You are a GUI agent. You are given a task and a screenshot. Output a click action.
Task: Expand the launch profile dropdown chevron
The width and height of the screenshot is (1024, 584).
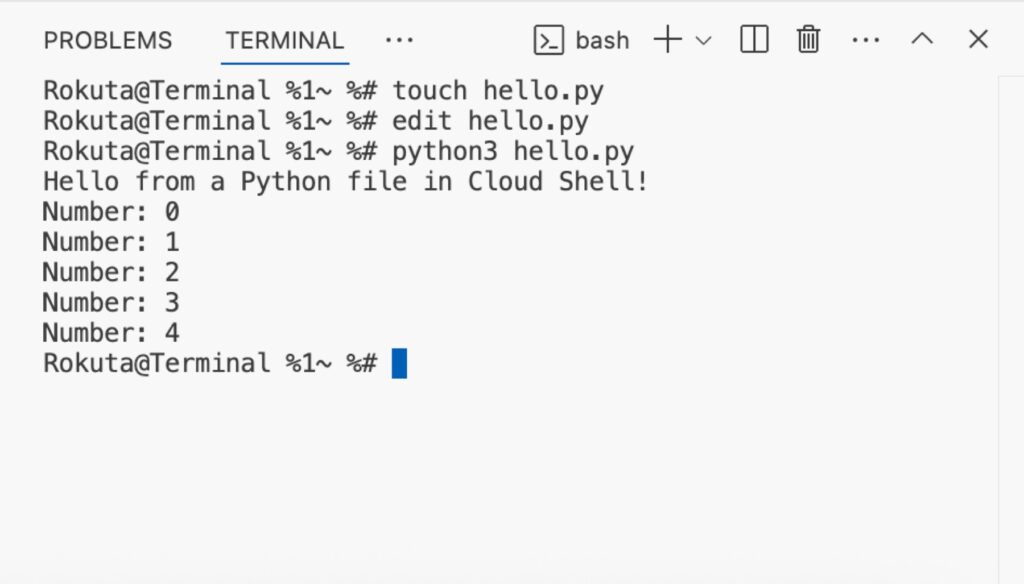tap(703, 41)
